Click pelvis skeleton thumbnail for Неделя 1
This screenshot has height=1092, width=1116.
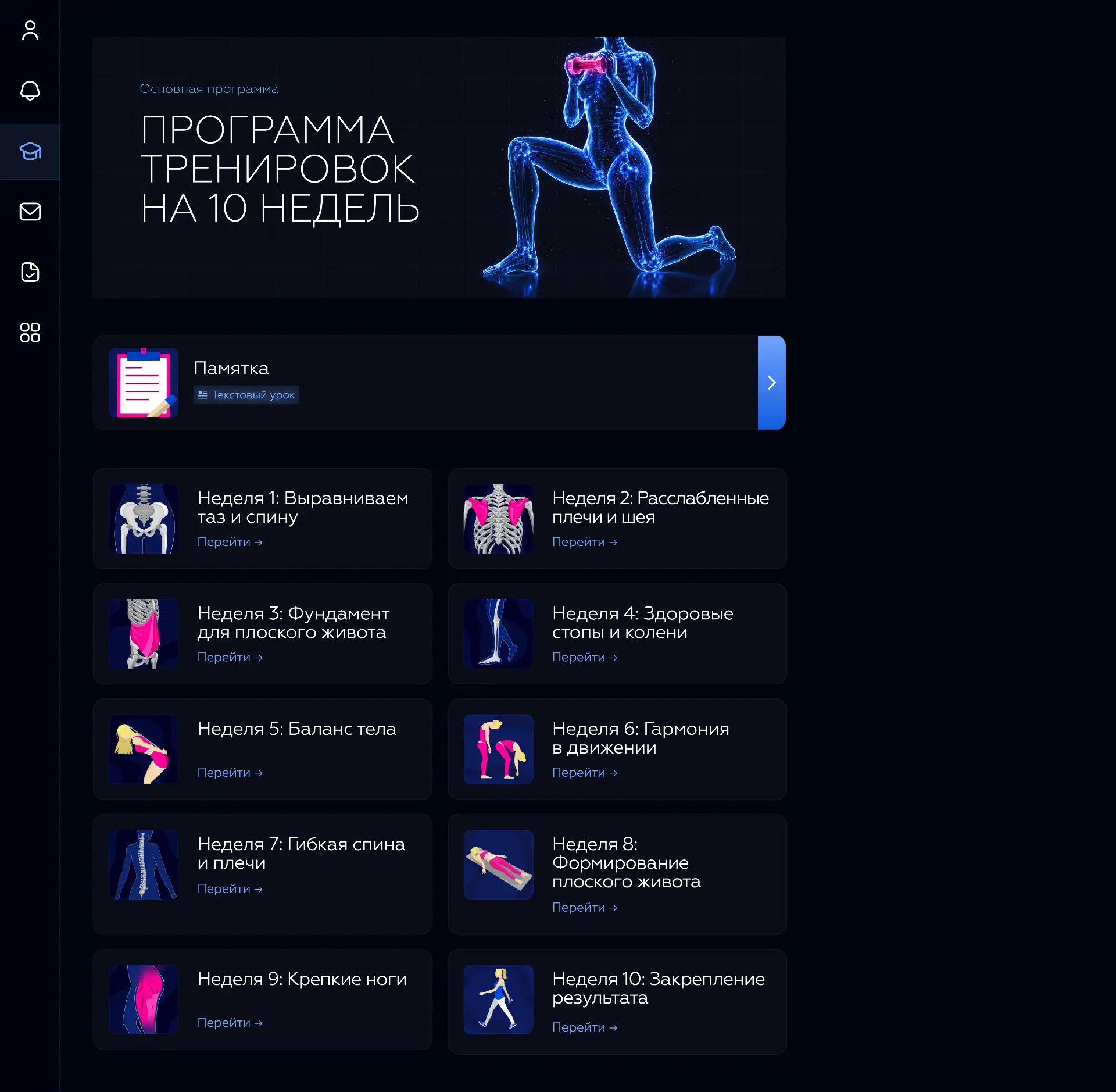tap(144, 519)
